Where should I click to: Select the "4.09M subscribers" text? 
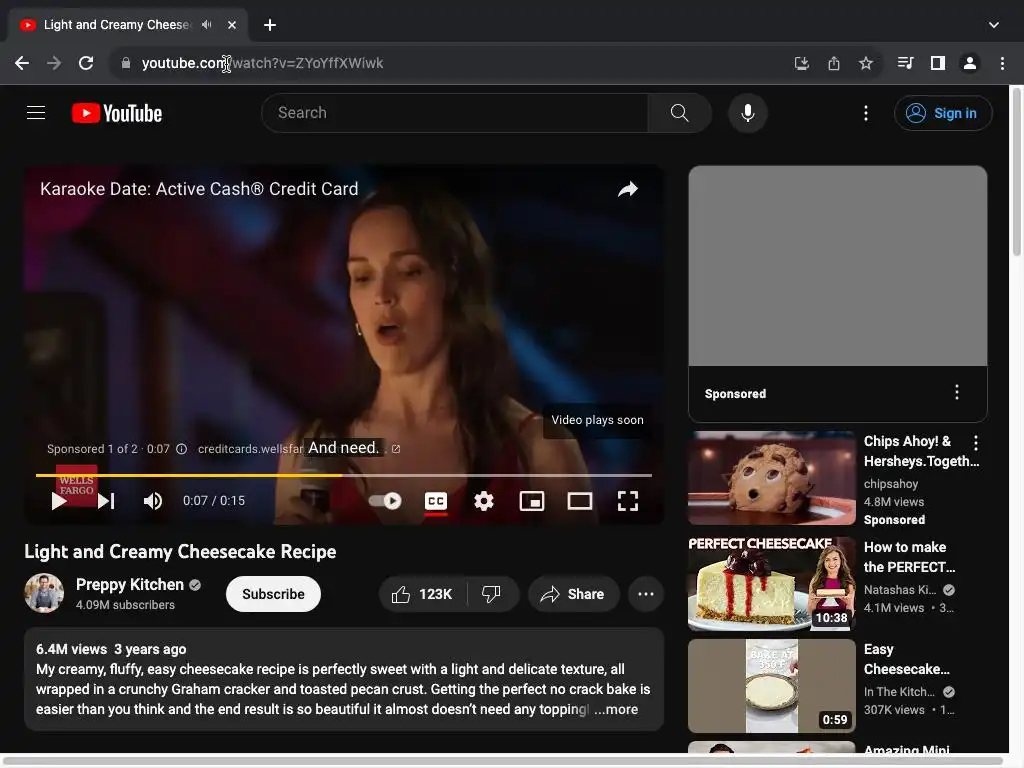point(125,605)
